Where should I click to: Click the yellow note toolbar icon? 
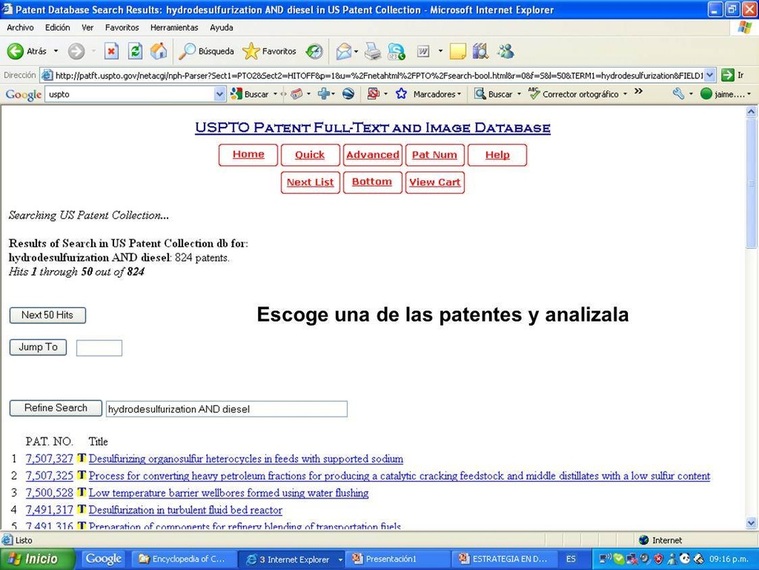(x=457, y=51)
